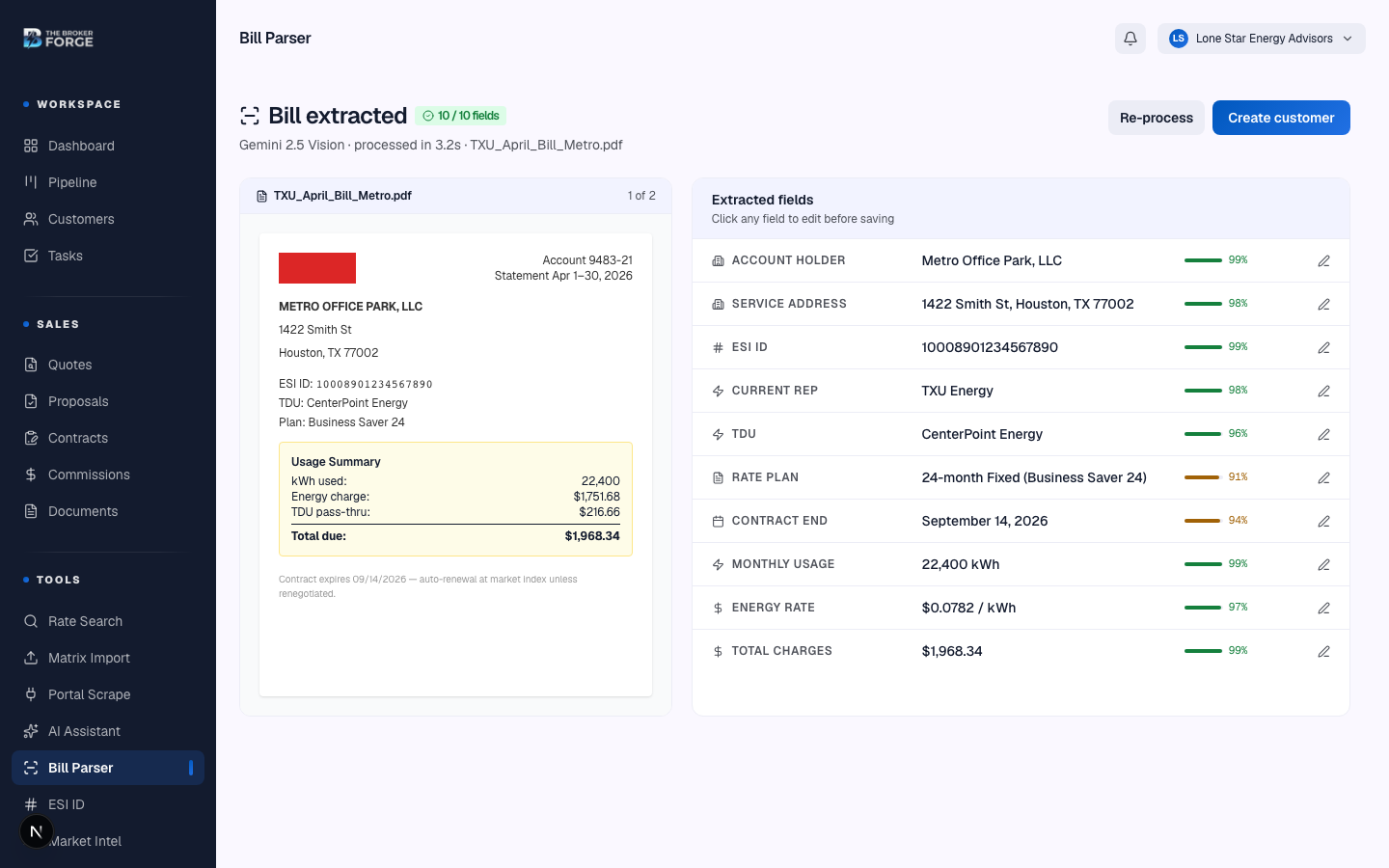Edit the Energy Rate field pencil icon

(1323, 609)
